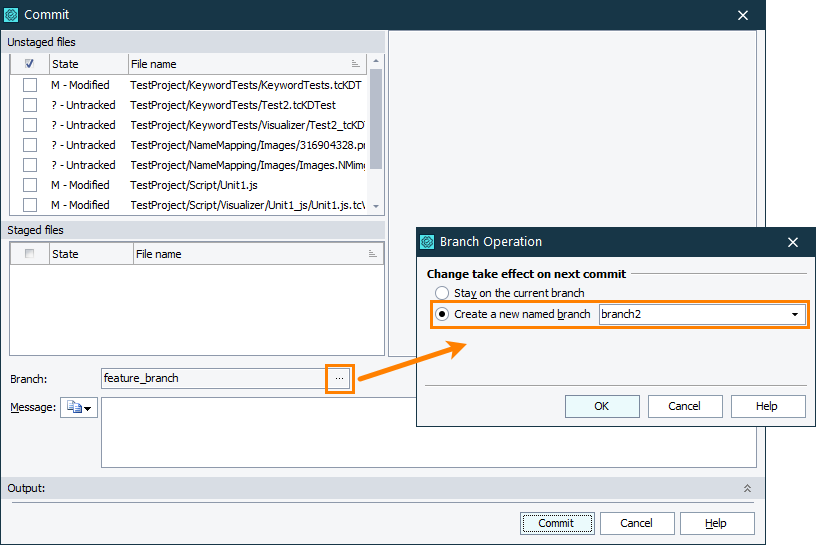The image size is (816, 545).
Task: Select Images.NMimg file name row
Action: point(248,165)
